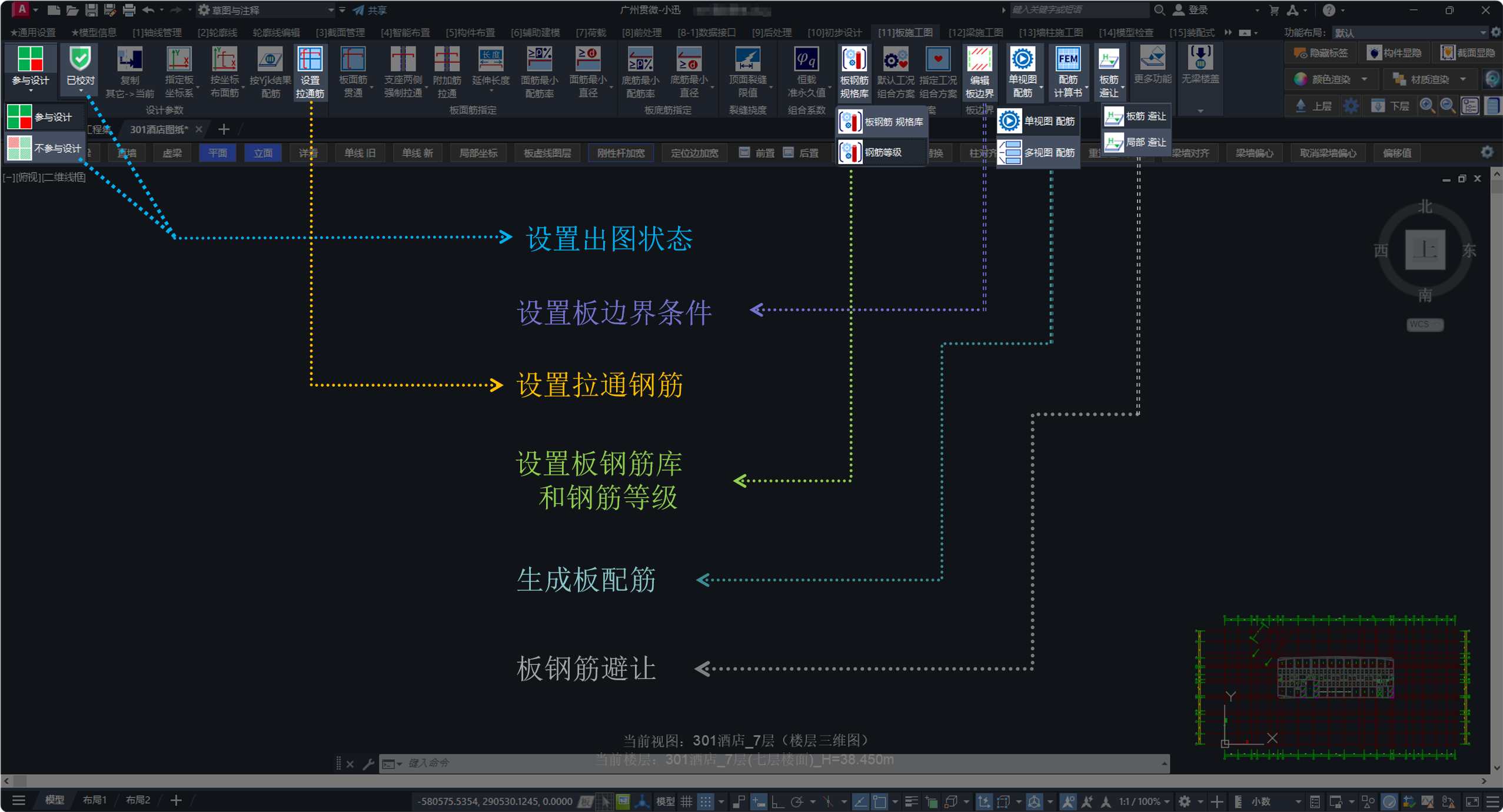Click 指定工况组合方案 icon
This screenshot has width=1503, height=812.
point(938,59)
